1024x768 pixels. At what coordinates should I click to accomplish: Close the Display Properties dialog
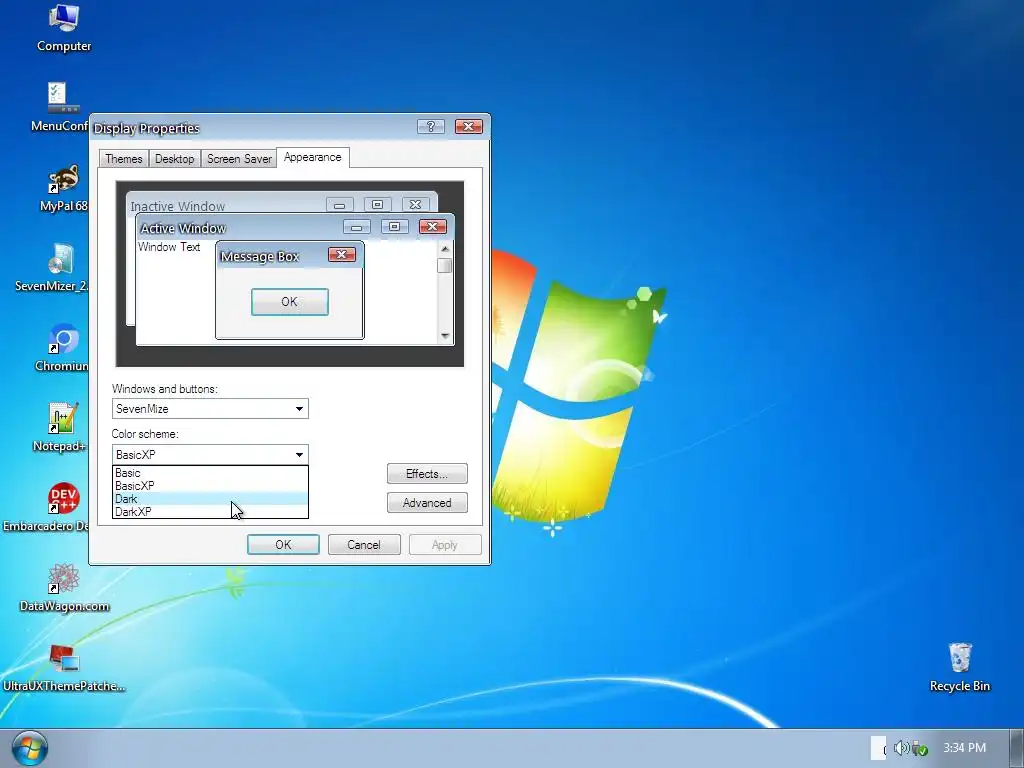468,127
